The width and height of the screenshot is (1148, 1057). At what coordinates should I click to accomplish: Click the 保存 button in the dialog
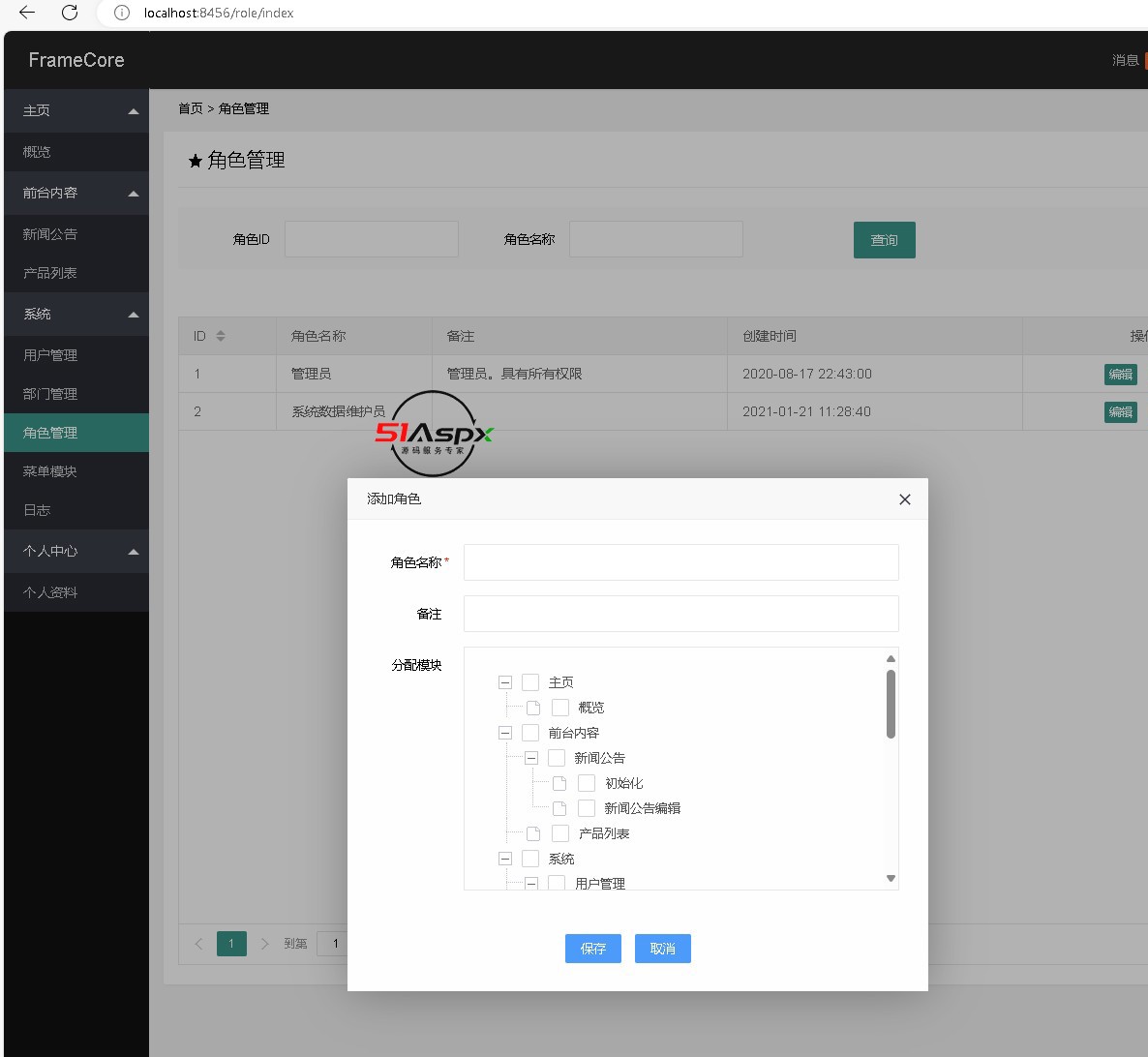(593, 949)
